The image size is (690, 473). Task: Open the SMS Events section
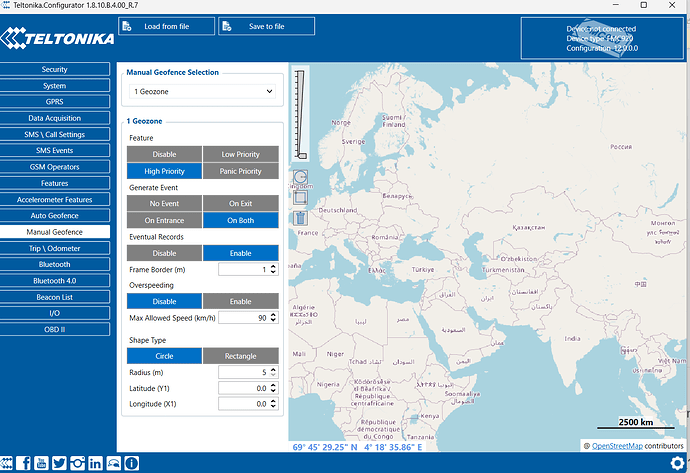click(55, 150)
